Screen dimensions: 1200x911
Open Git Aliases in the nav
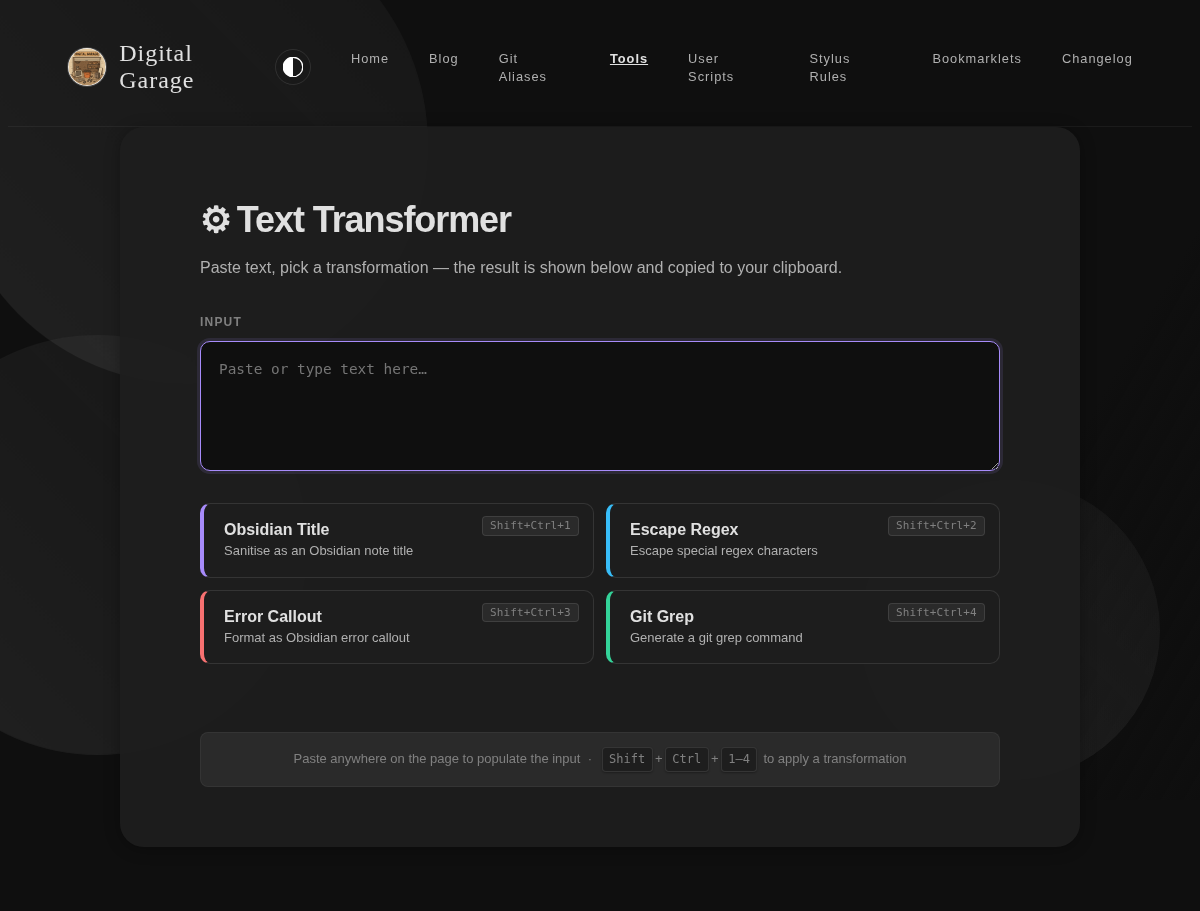click(523, 68)
